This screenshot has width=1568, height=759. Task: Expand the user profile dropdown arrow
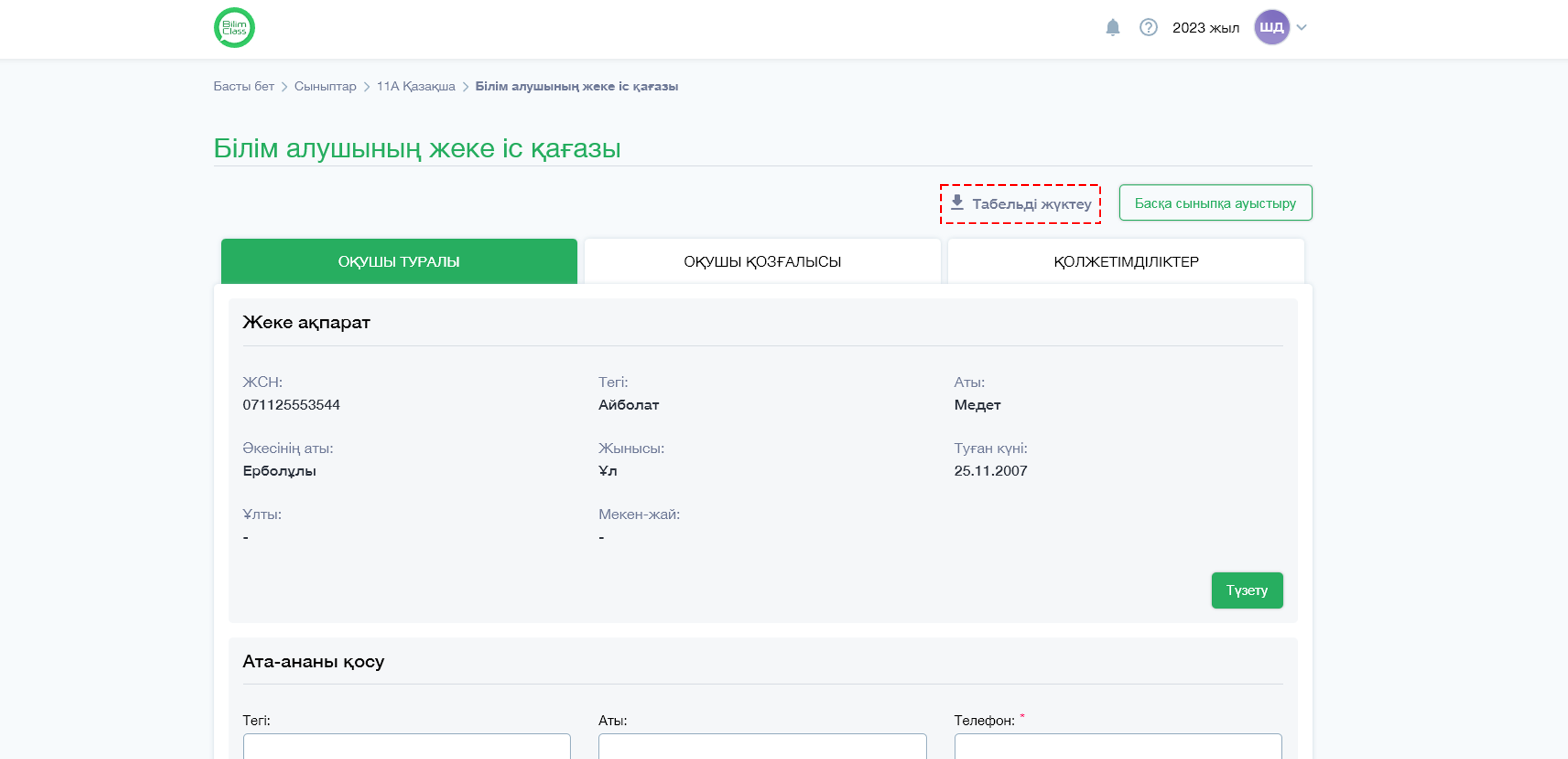pyautogui.click(x=1301, y=27)
